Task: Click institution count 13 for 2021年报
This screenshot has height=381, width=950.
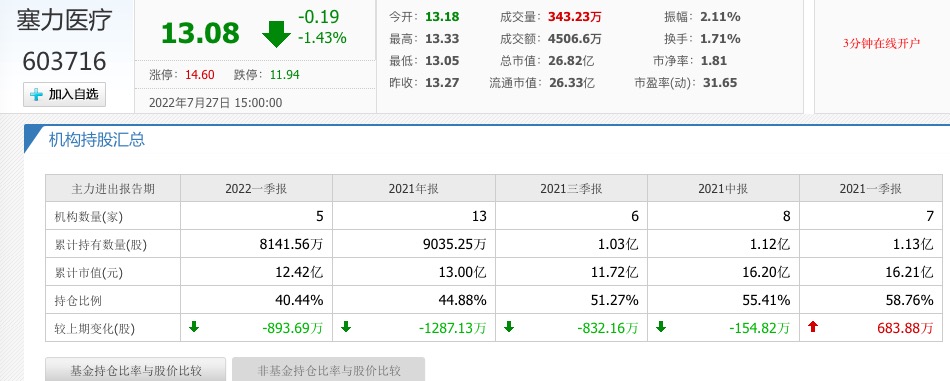Action: (x=479, y=216)
